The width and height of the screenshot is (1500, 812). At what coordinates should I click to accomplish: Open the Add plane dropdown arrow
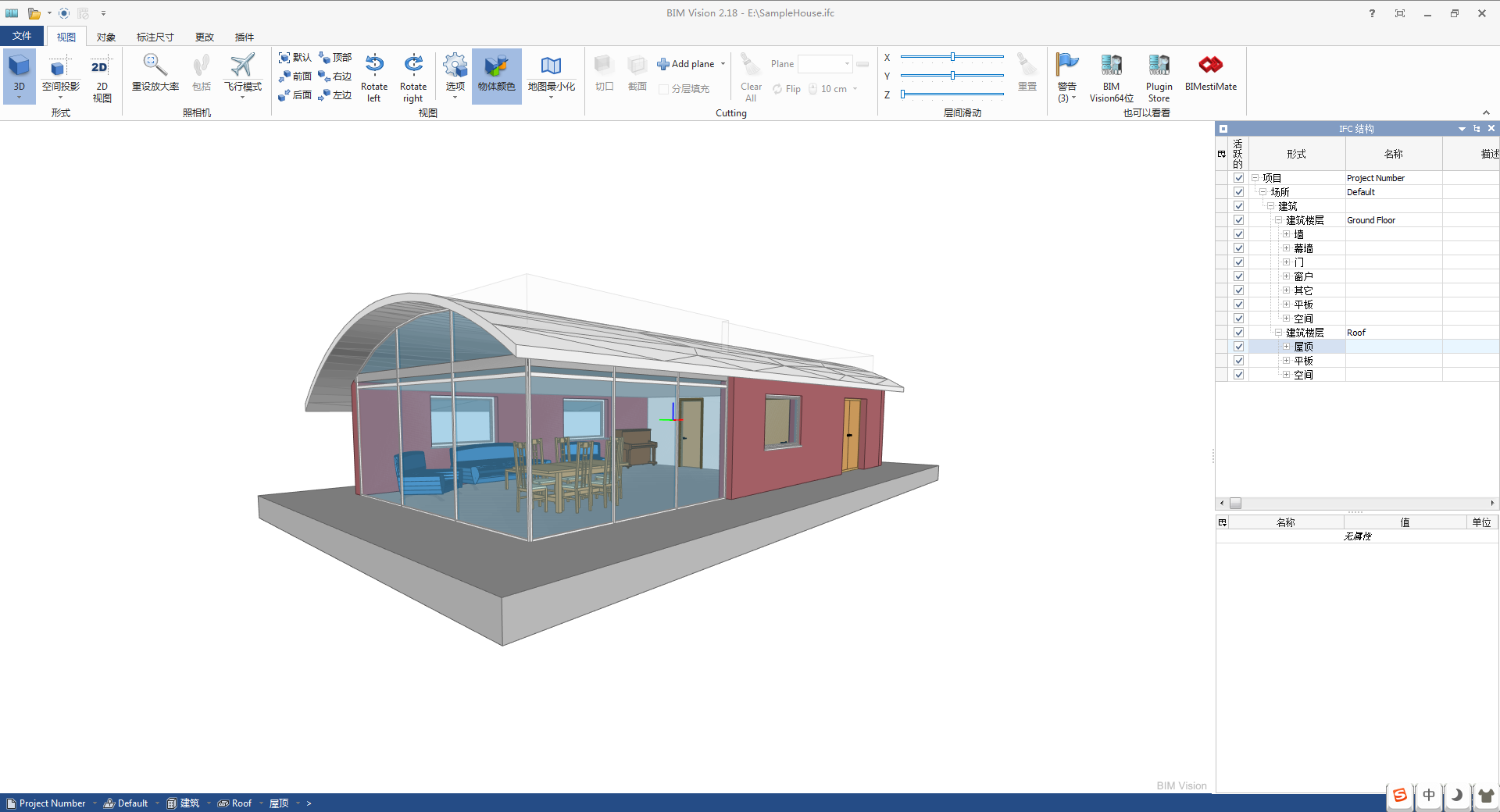click(x=723, y=63)
